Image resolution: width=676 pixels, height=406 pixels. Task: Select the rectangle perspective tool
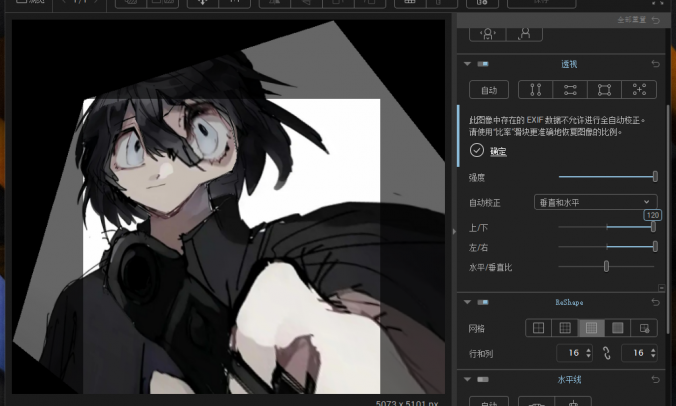click(x=604, y=90)
